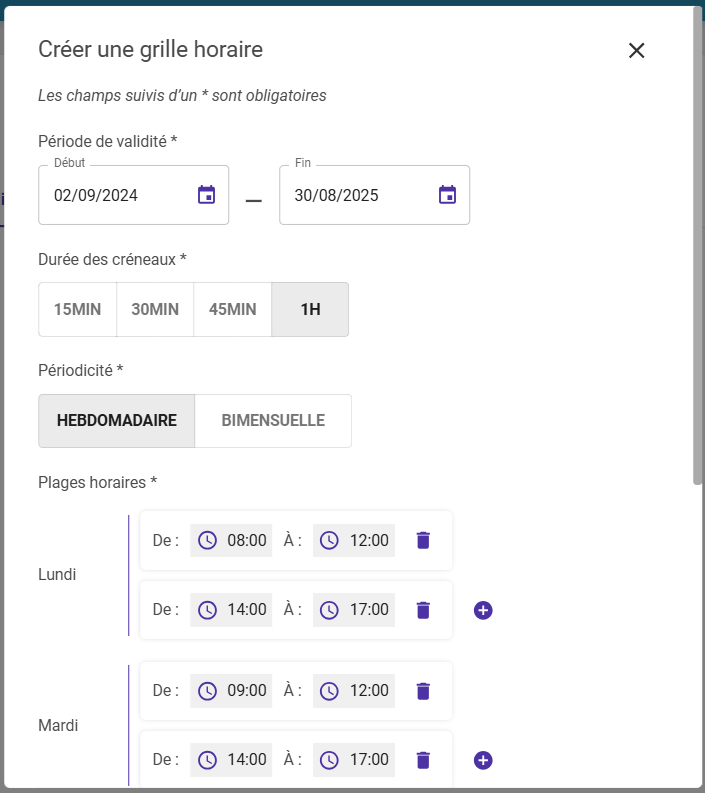The width and height of the screenshot is (705, 793).
Task: Choose 45MIN slot duration
Action: (232, 309)
